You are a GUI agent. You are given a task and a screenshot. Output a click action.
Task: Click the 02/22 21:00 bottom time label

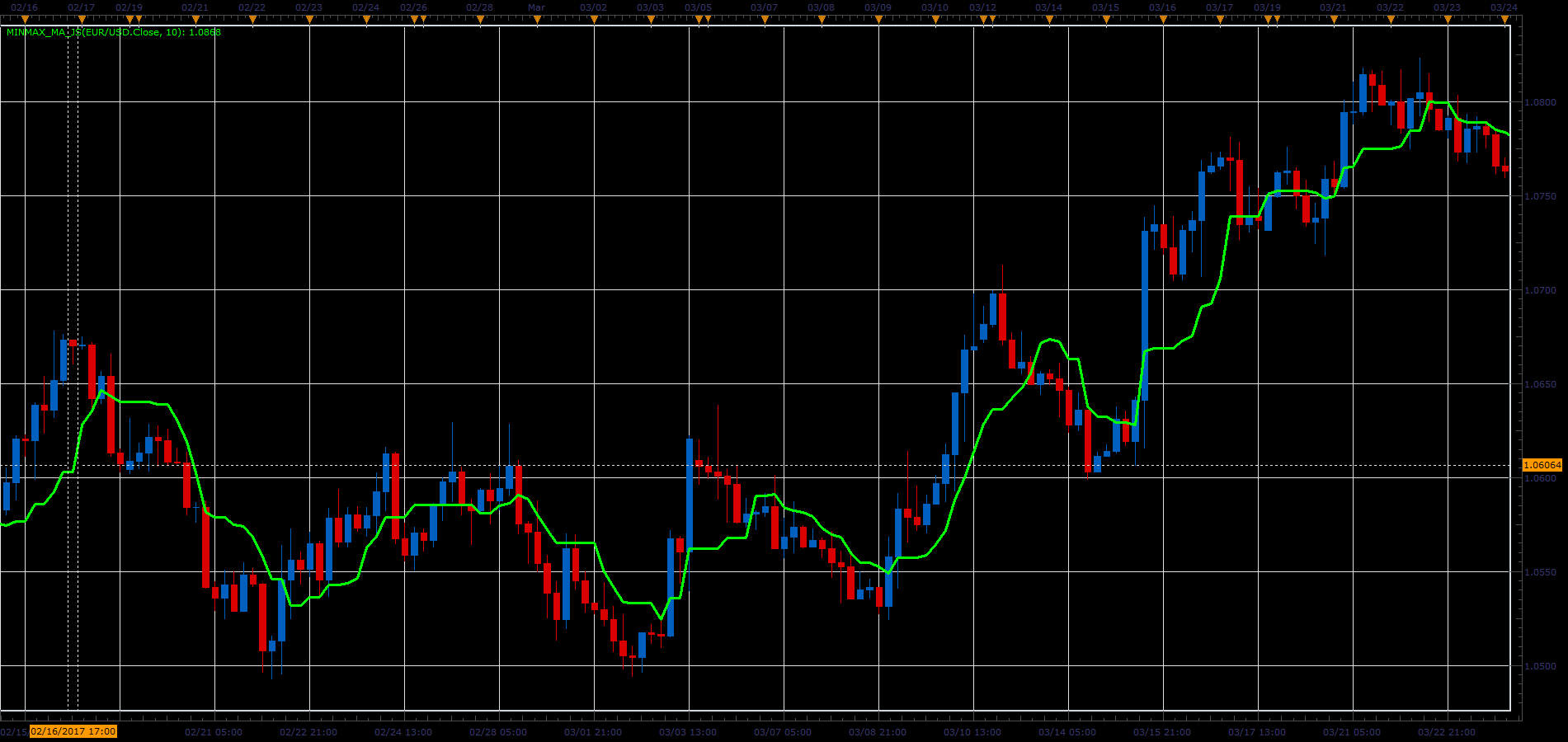[x=308, y=732]
